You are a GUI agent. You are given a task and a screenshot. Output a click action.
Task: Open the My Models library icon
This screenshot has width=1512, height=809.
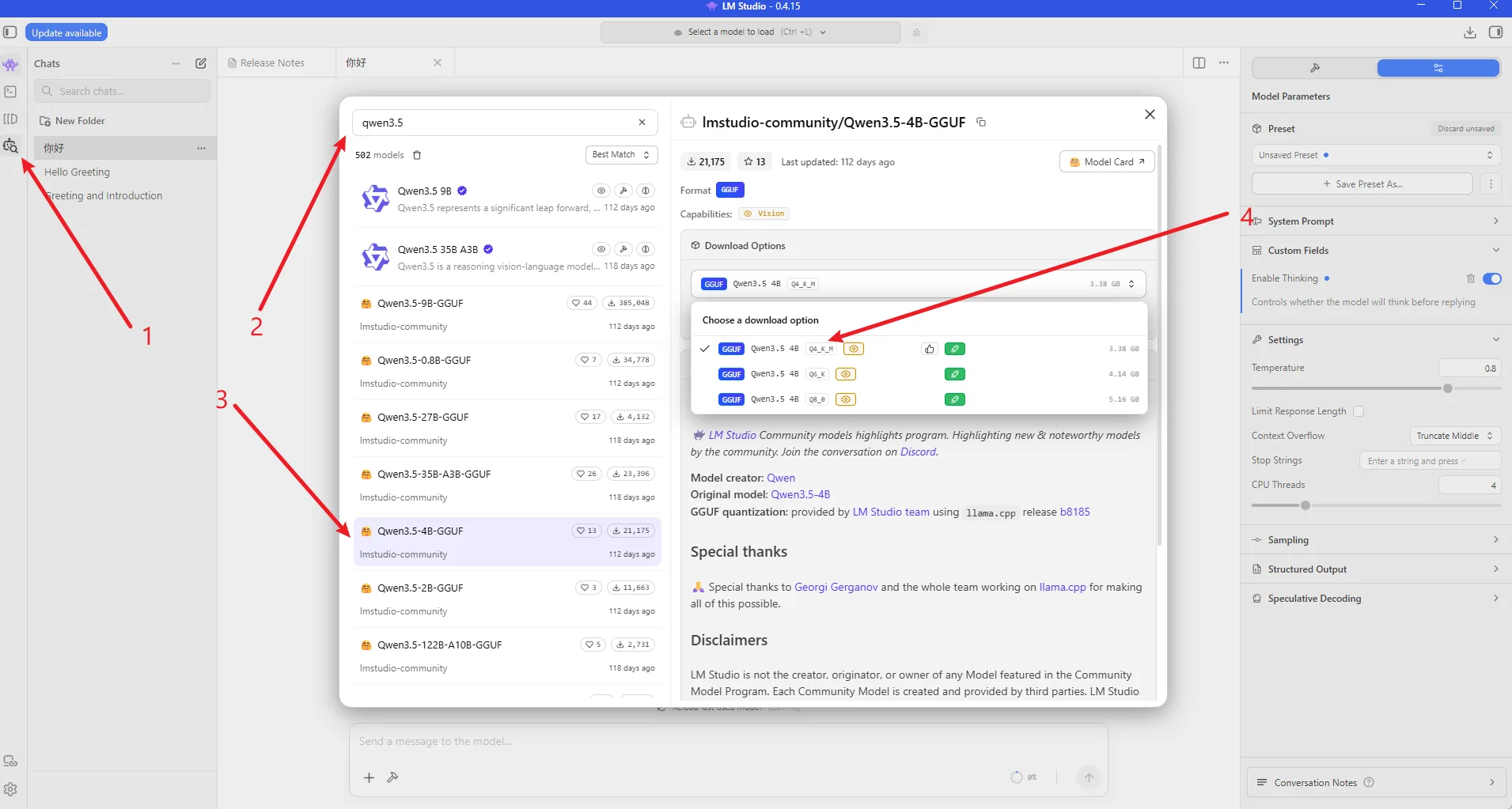coord(10,119)
